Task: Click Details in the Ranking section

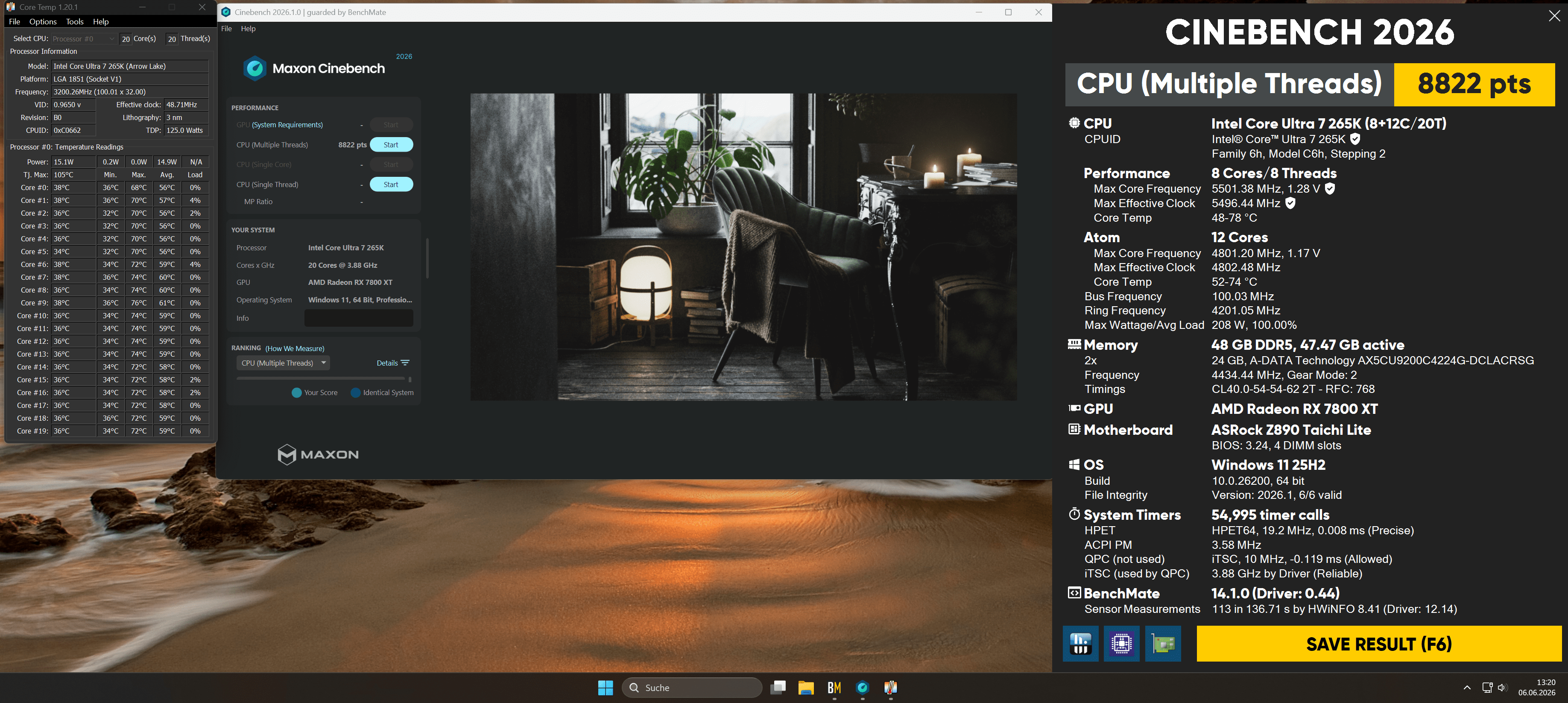Action: click(x=387, y=363)
